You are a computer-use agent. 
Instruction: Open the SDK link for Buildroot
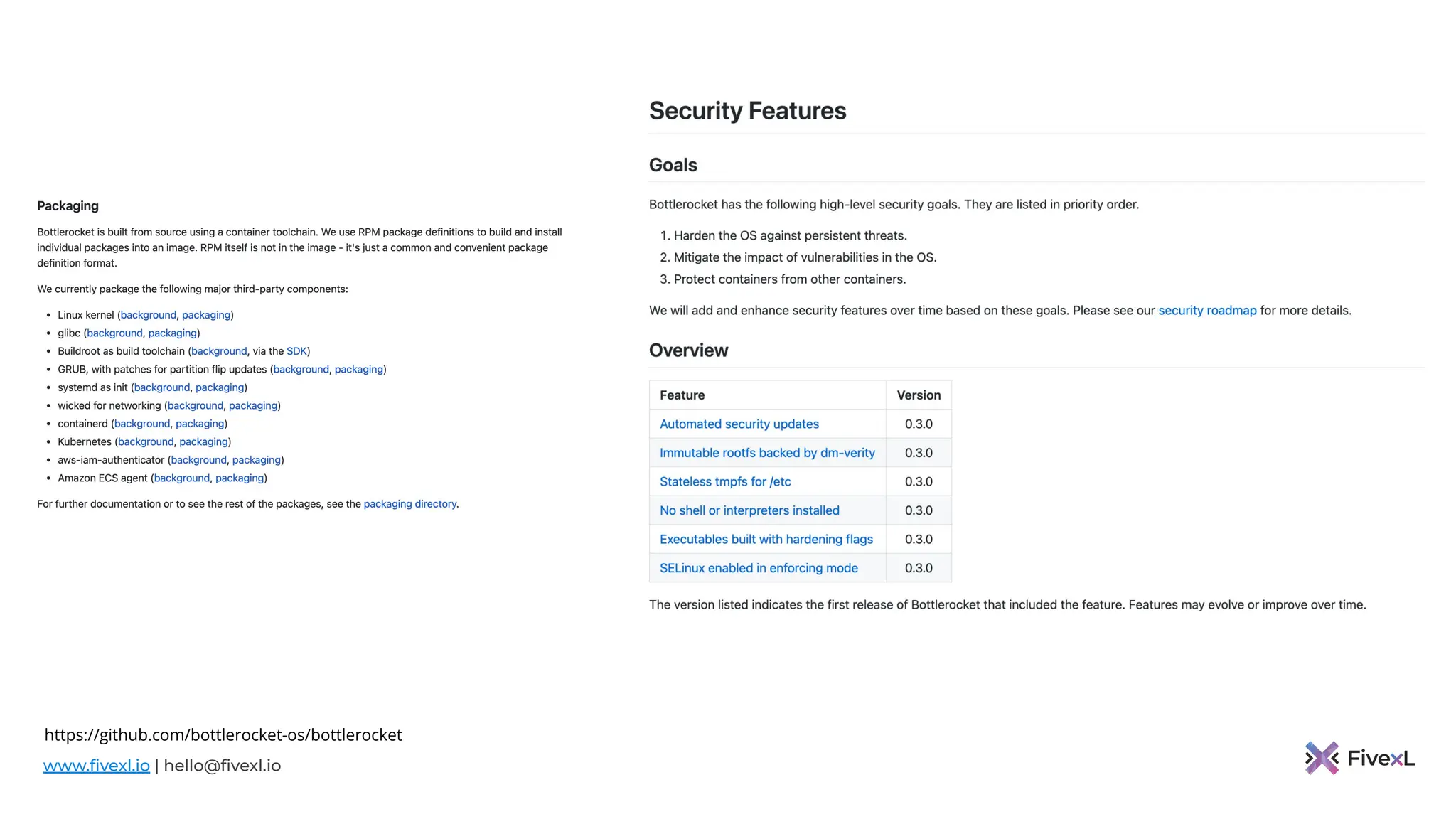pyautogui.click(x=296, y=351)
